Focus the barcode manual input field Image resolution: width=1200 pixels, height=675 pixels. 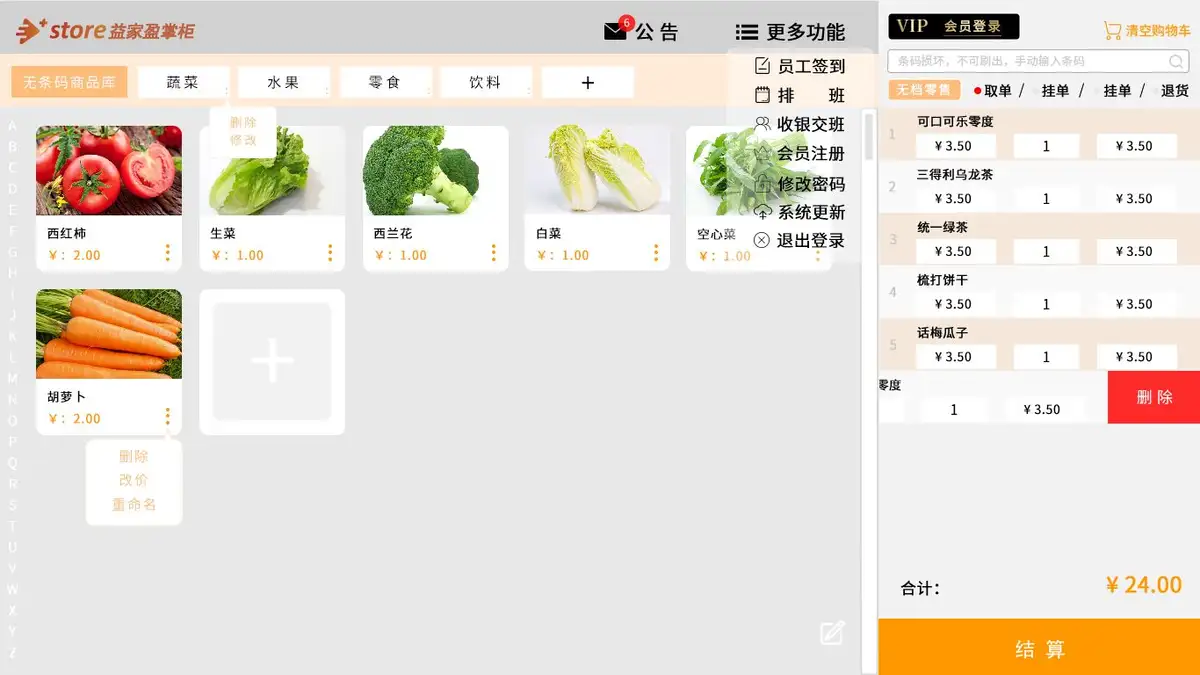[1038, 61]
